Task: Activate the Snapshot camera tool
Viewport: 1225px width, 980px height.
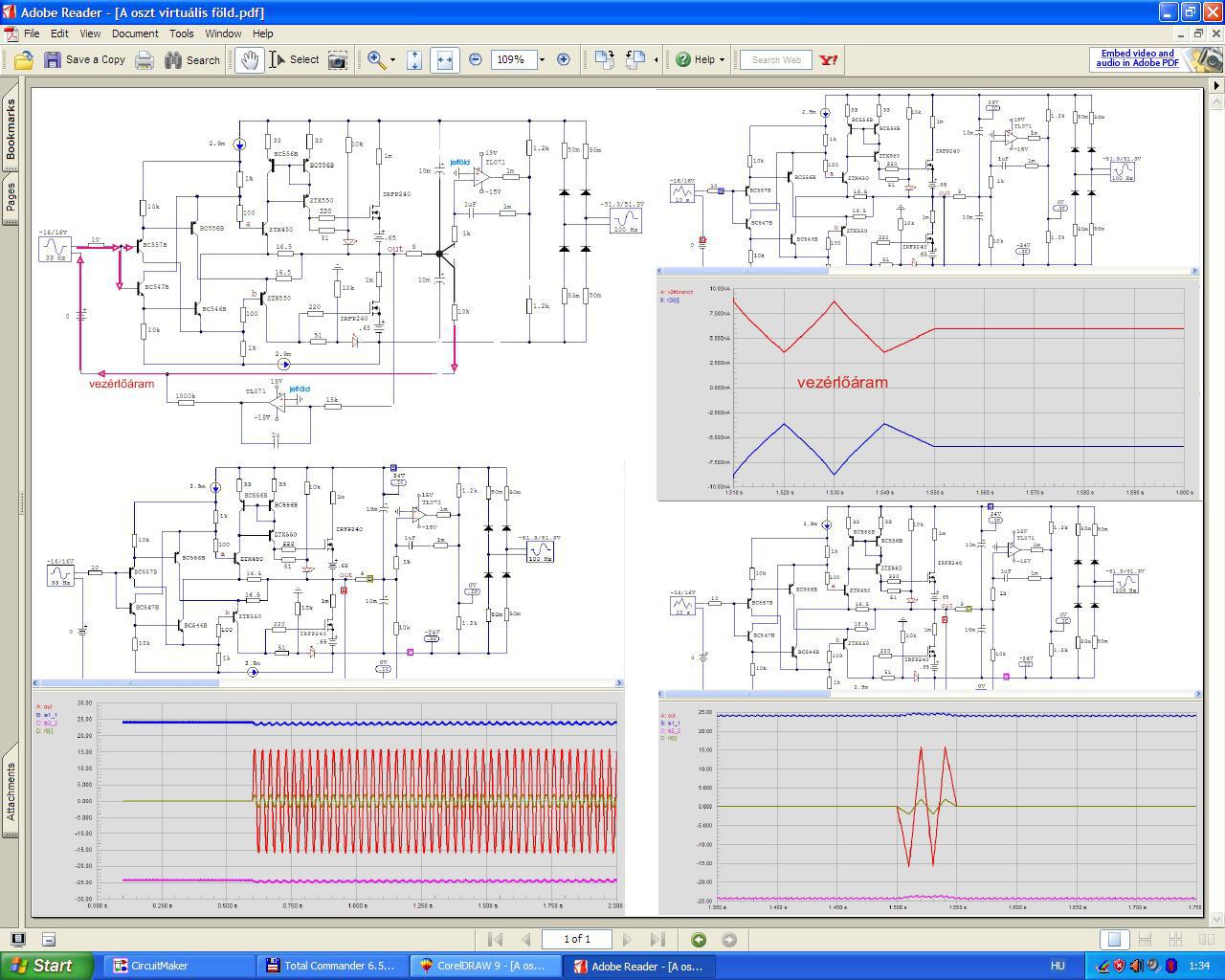Action: click(x=338, y=59)
